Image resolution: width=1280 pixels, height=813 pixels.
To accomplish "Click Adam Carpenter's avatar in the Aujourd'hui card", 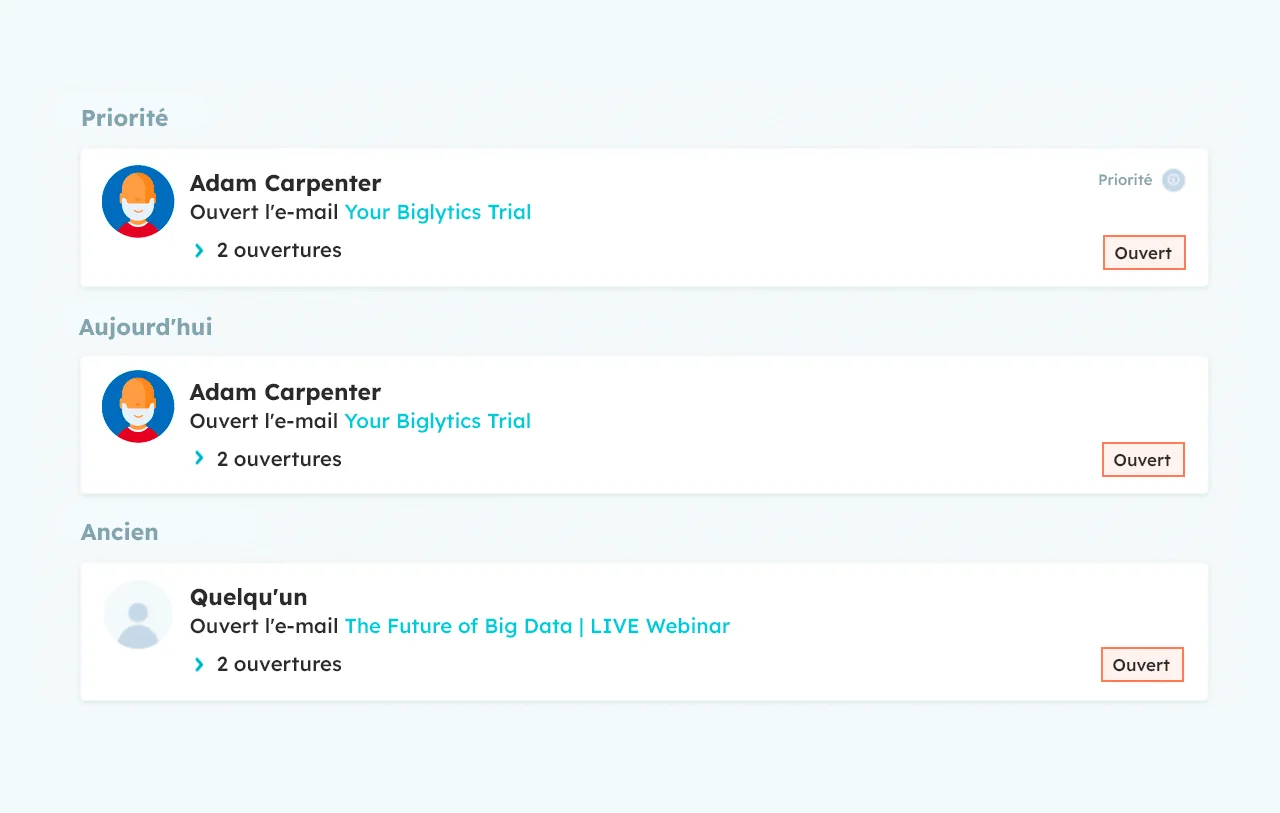I will [x=138, y=407].
